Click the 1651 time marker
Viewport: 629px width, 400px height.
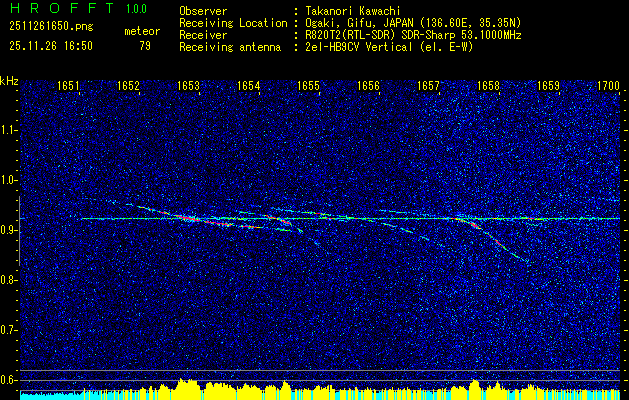(68, 86)
